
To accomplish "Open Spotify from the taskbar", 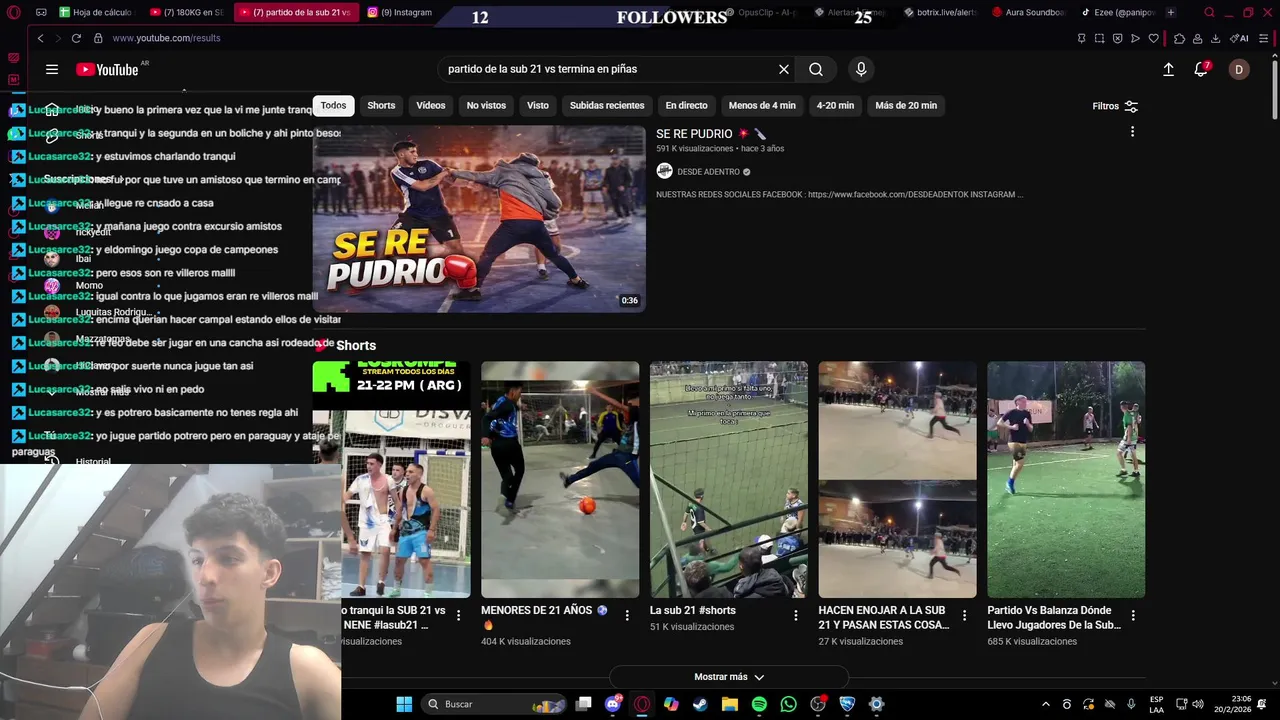I will click(759, 704).
